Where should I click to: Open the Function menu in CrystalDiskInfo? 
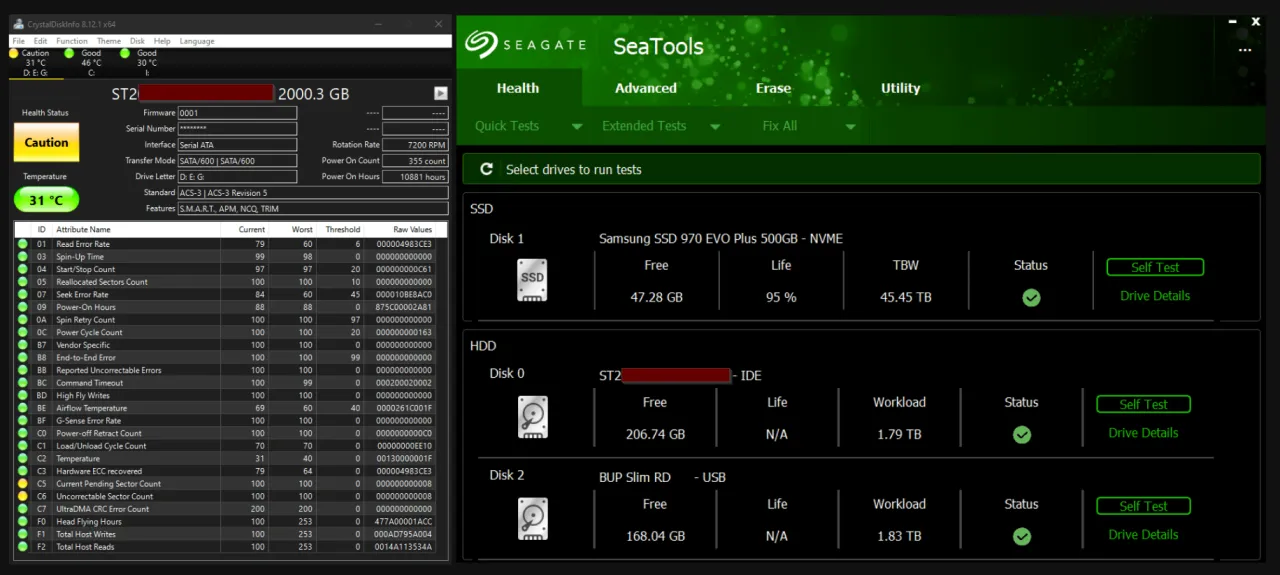71,41
